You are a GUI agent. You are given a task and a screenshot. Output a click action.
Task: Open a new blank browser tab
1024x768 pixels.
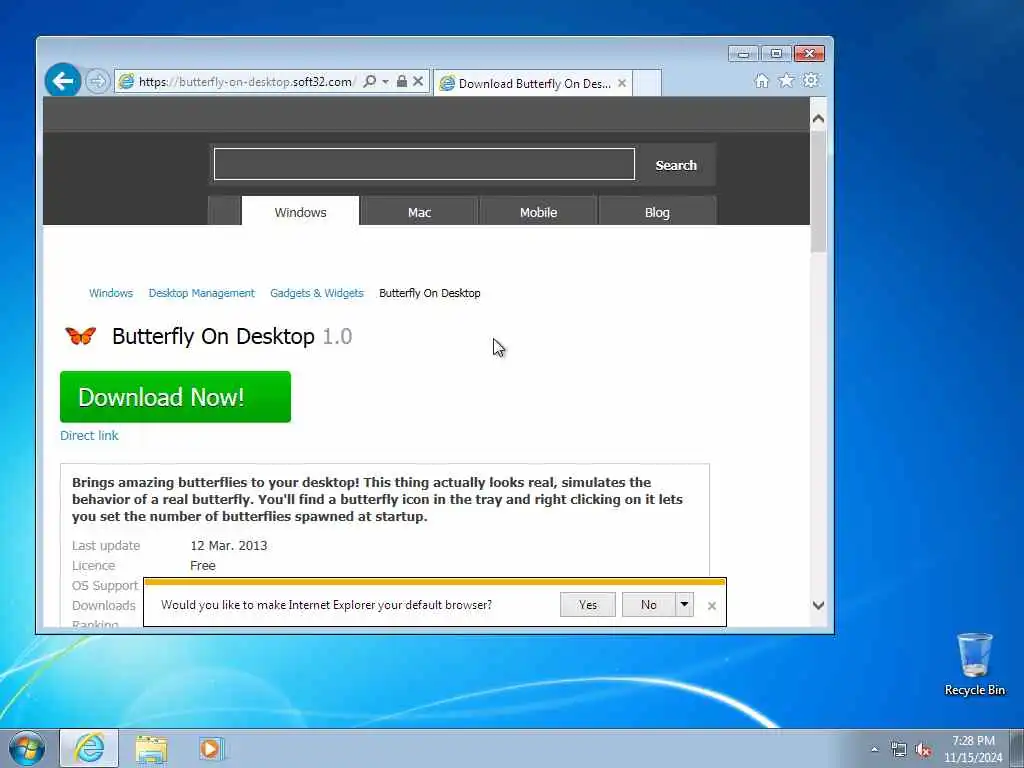[x=647, y=83]
